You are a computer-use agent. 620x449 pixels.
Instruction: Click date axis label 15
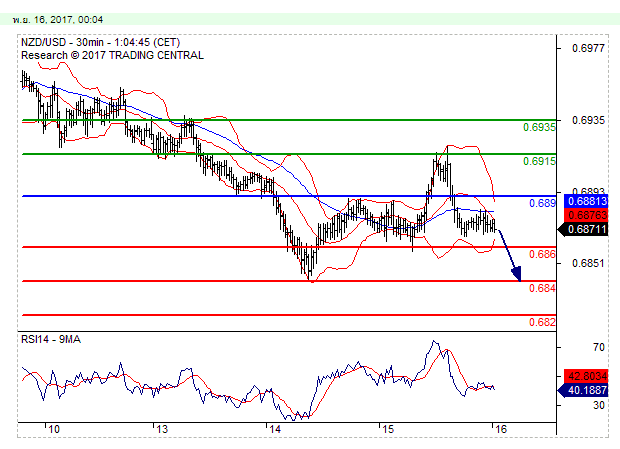click(x=388, y=429)
